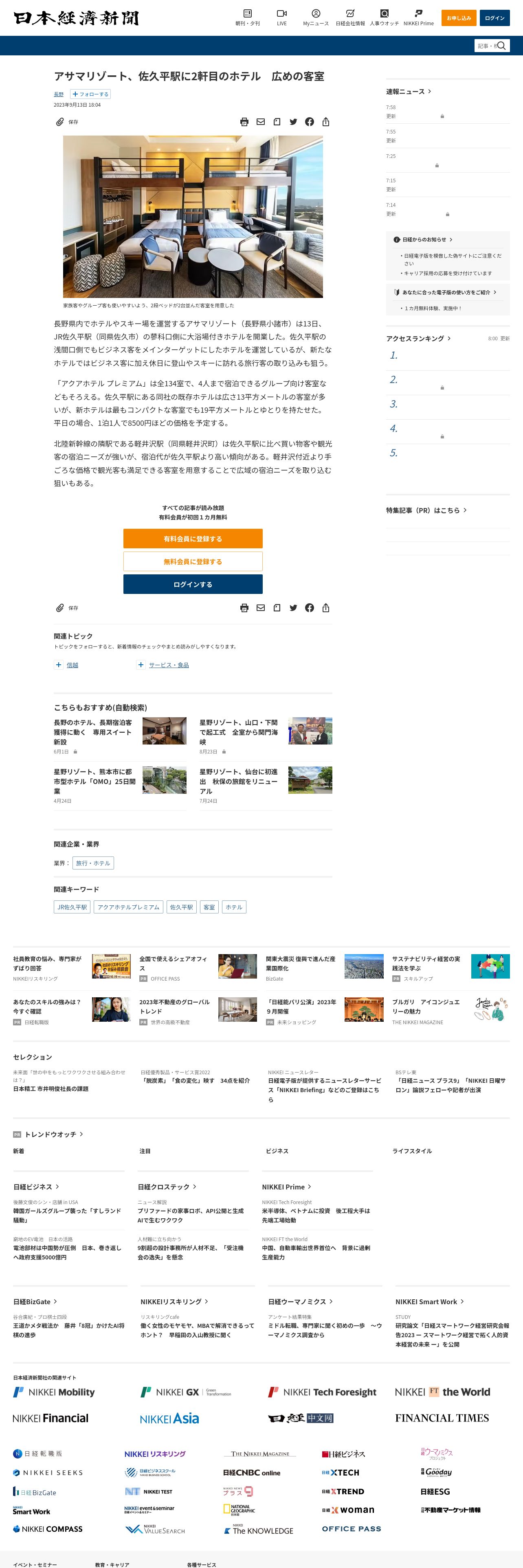Open the 長野 topic link
Viewport: 523px width, 1568px height.
(58, 94)
